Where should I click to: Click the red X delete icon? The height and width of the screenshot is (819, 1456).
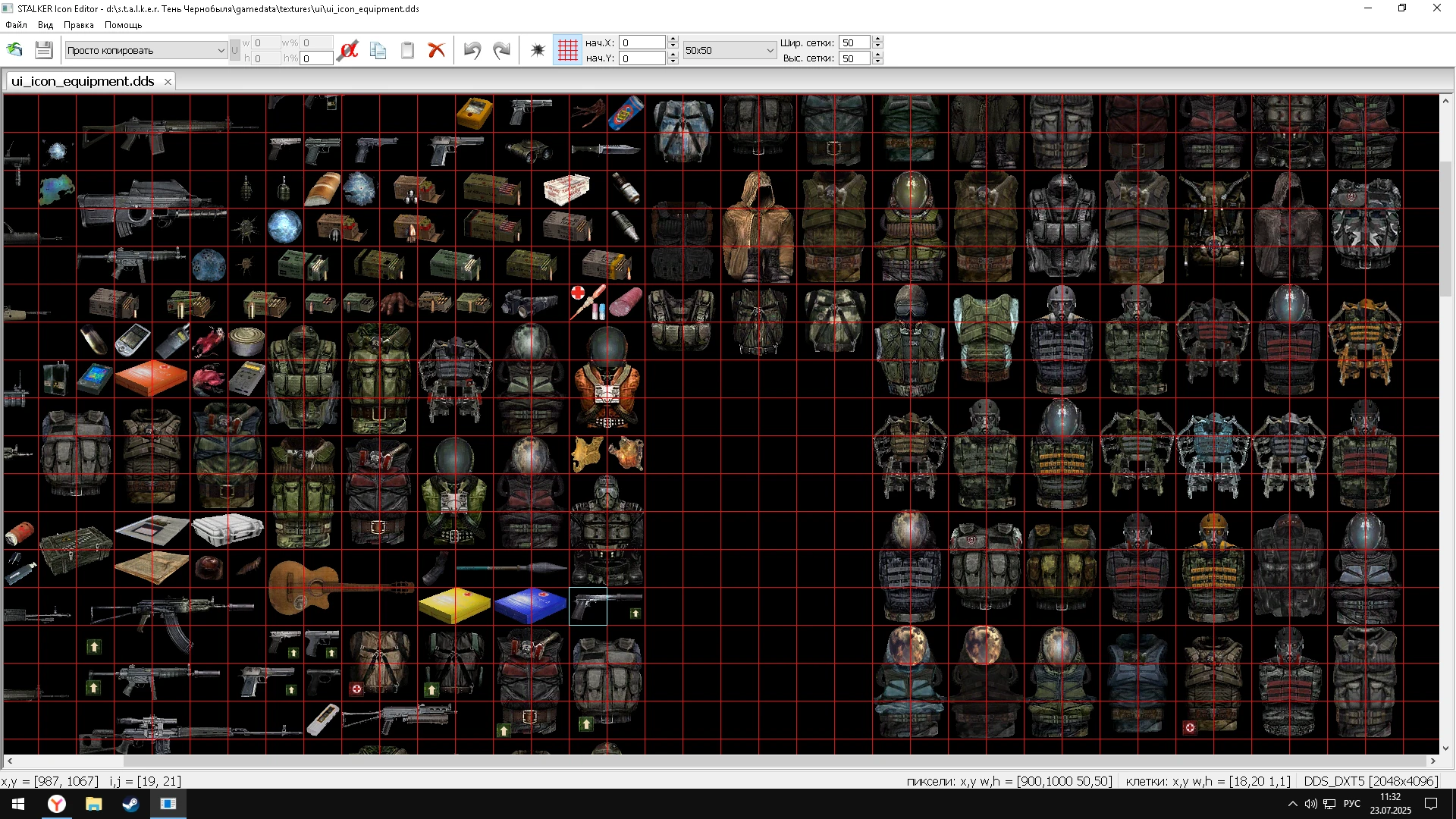coord(436,50)
